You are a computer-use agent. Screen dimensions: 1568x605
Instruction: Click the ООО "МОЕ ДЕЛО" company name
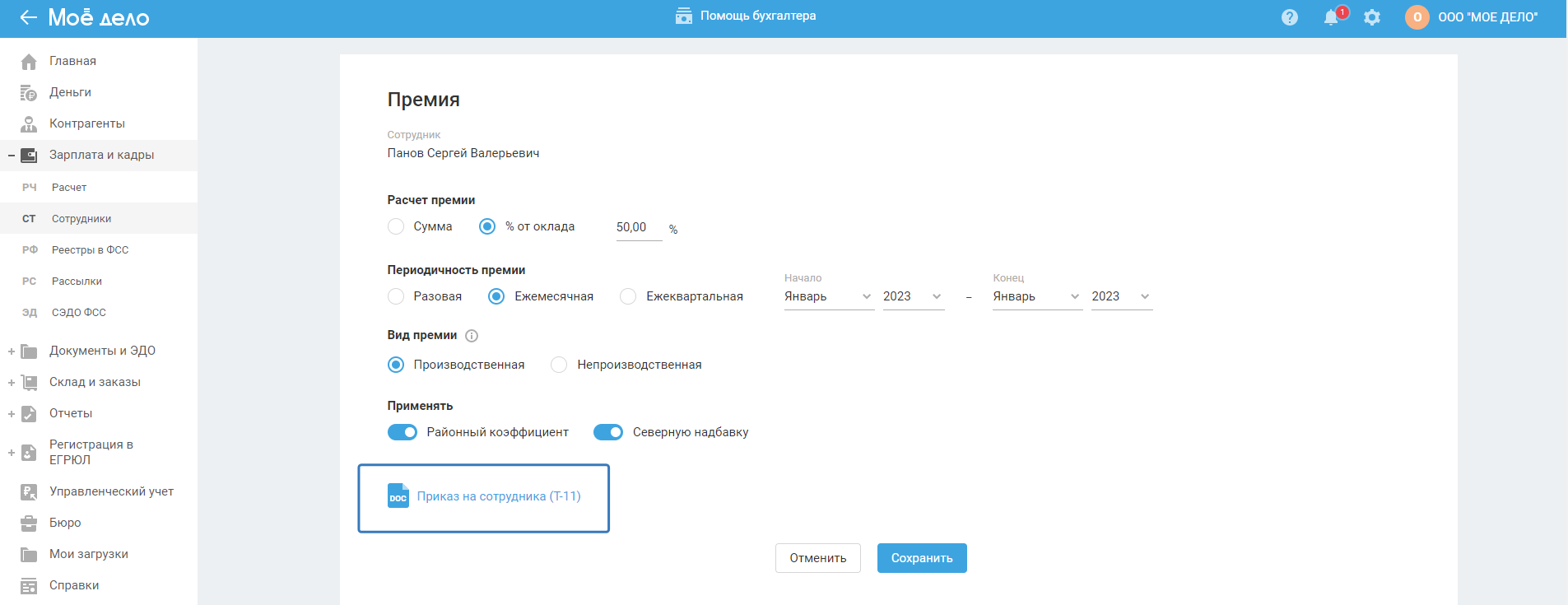[x=1488, y=17]
